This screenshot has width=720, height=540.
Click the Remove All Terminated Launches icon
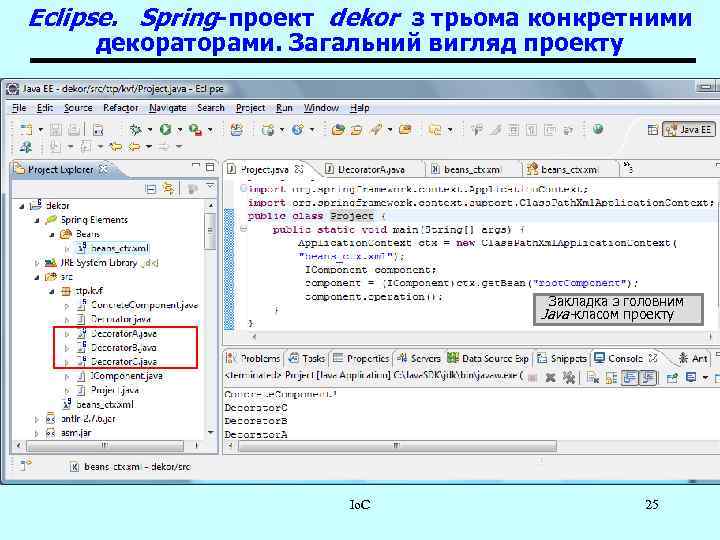click(x=569, y=377)
